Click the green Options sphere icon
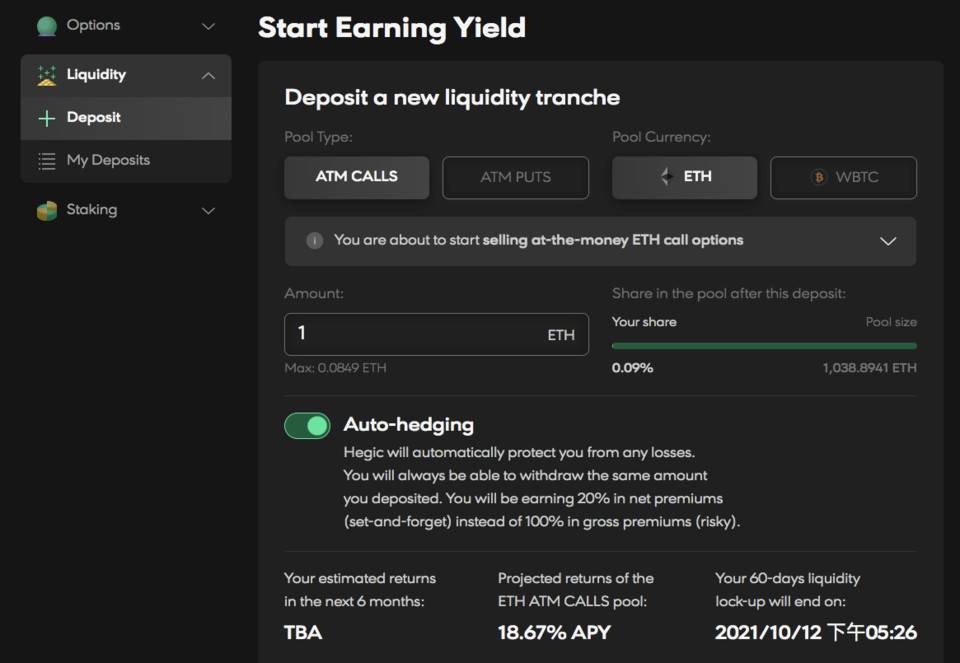This screenshot has width=960, height=663. (46, 26)
